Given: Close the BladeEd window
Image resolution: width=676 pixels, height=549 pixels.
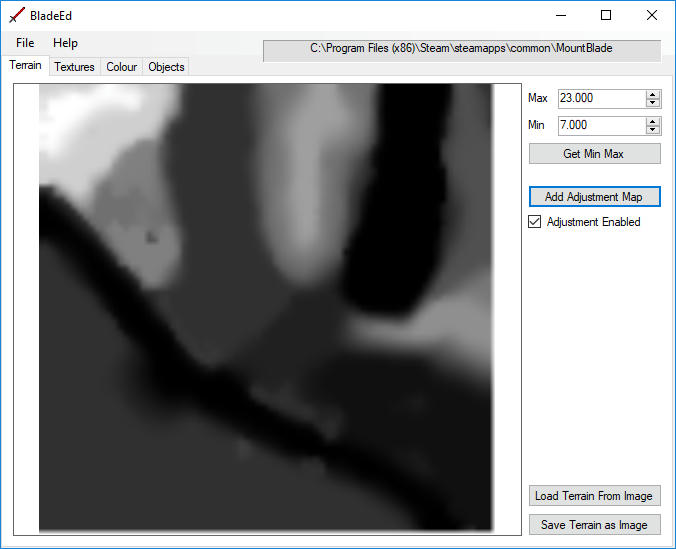Looking at the screenshot, I should point(652,16).
